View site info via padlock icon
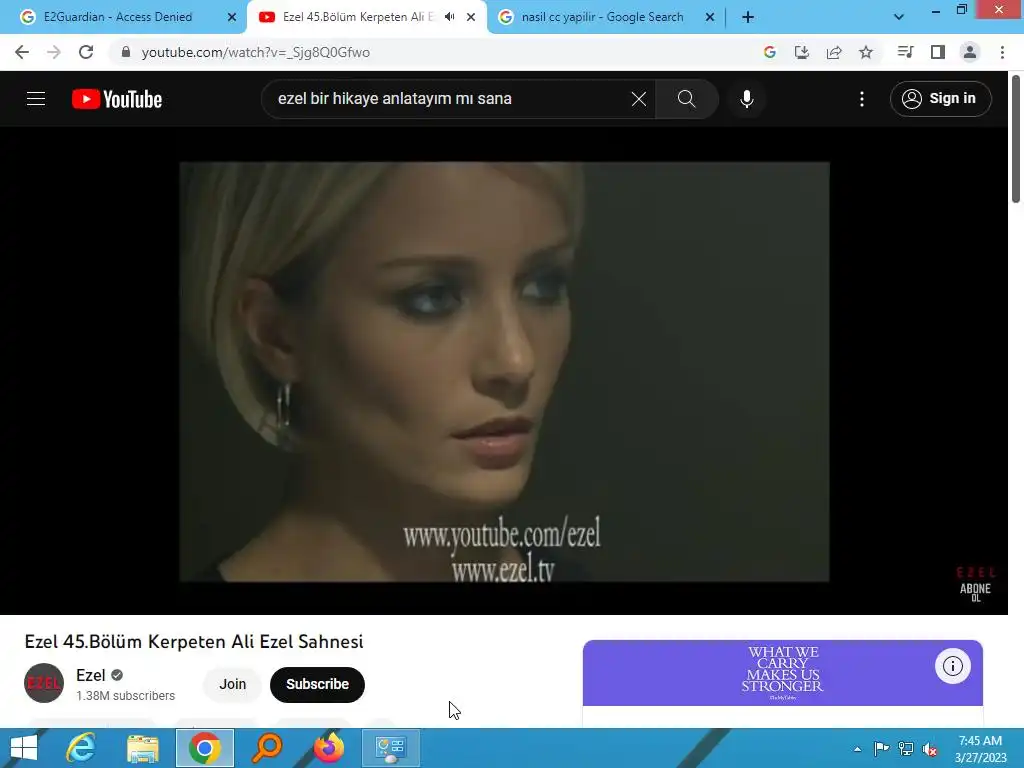The width and height of the screenshot is (1024, 768). click(126, 52)
